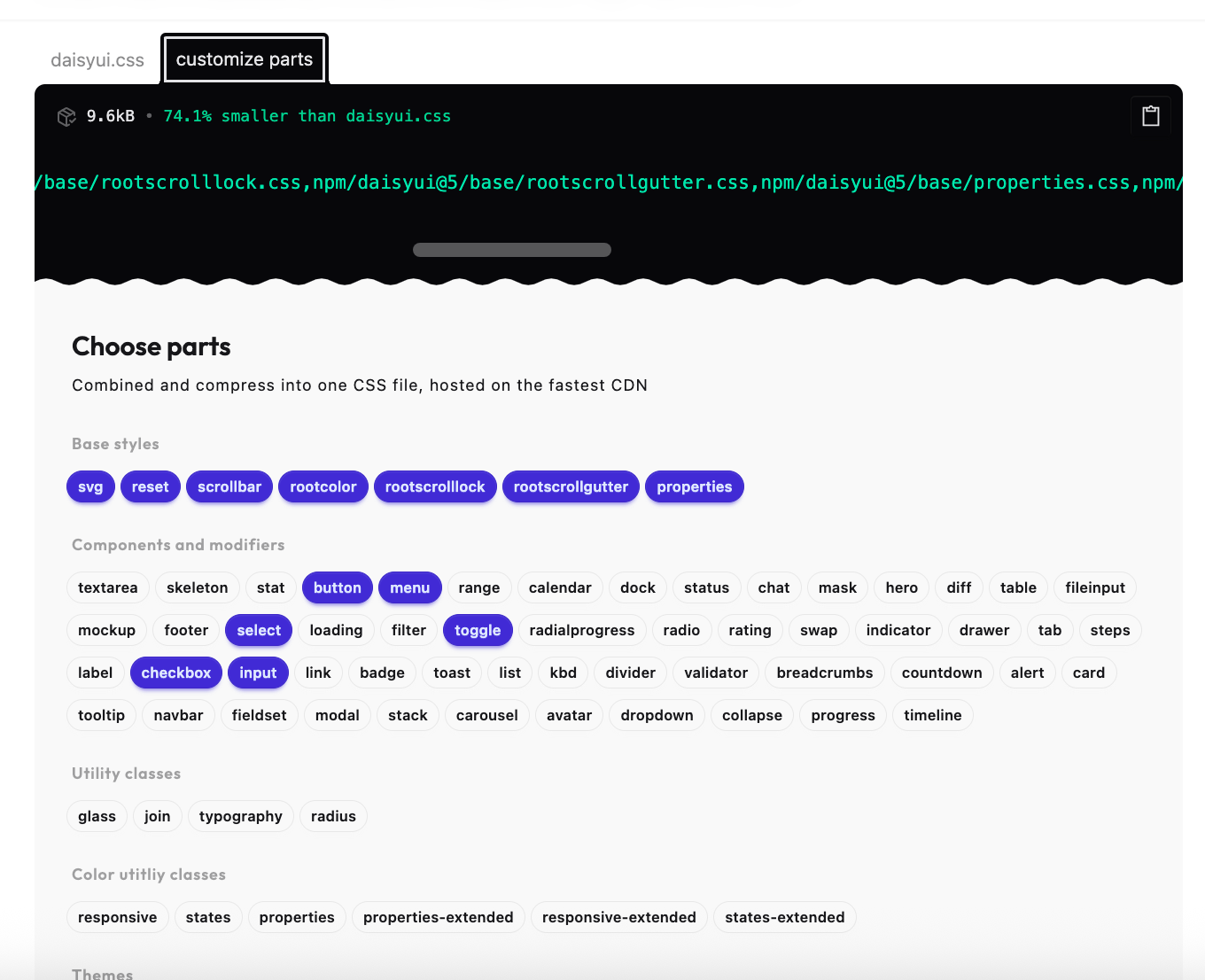
Task: Disable the button component
Action: (338, 587)
